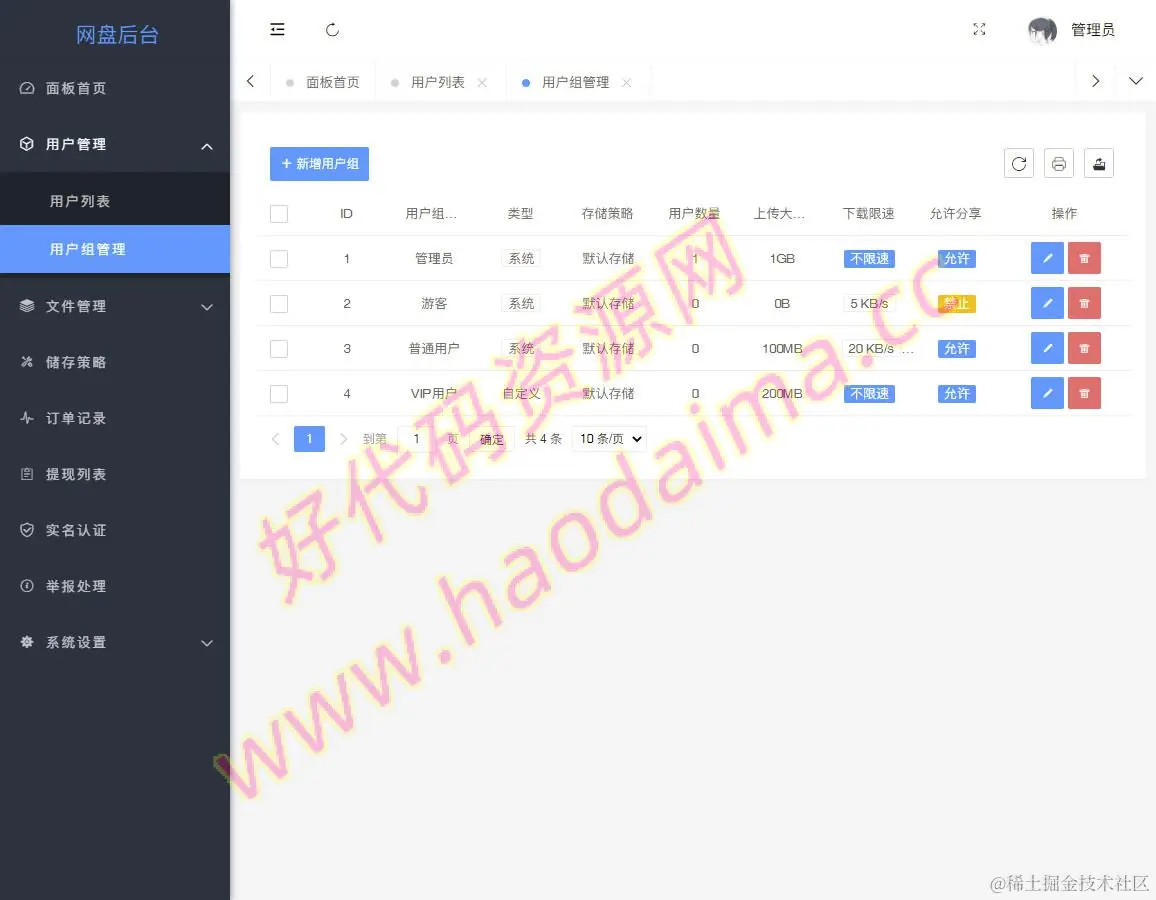Viewport: 1156px width, 900px height.
Task: Click the export icon above the table
Action: click(1098, 162)
